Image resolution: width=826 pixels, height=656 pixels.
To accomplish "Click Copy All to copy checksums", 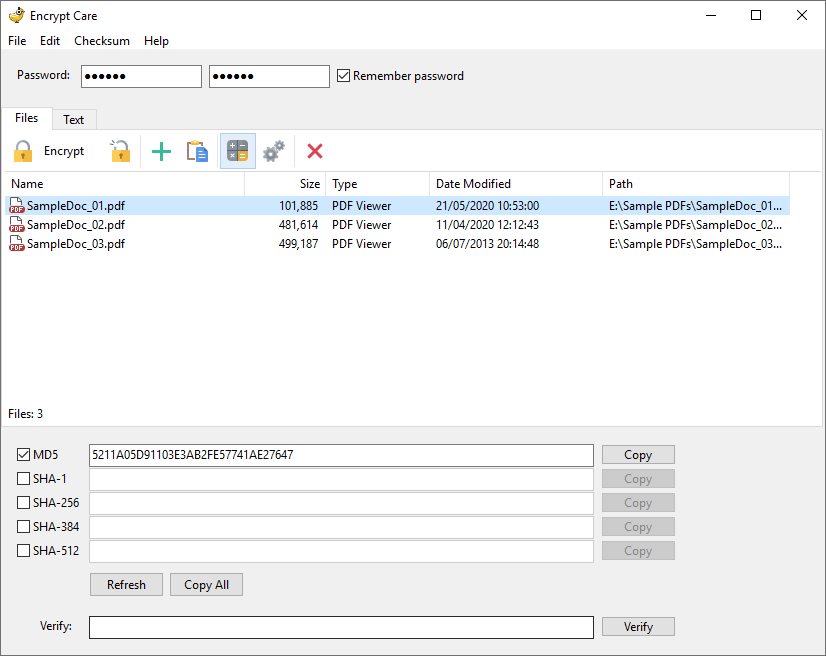I will (x=206, y=584).
